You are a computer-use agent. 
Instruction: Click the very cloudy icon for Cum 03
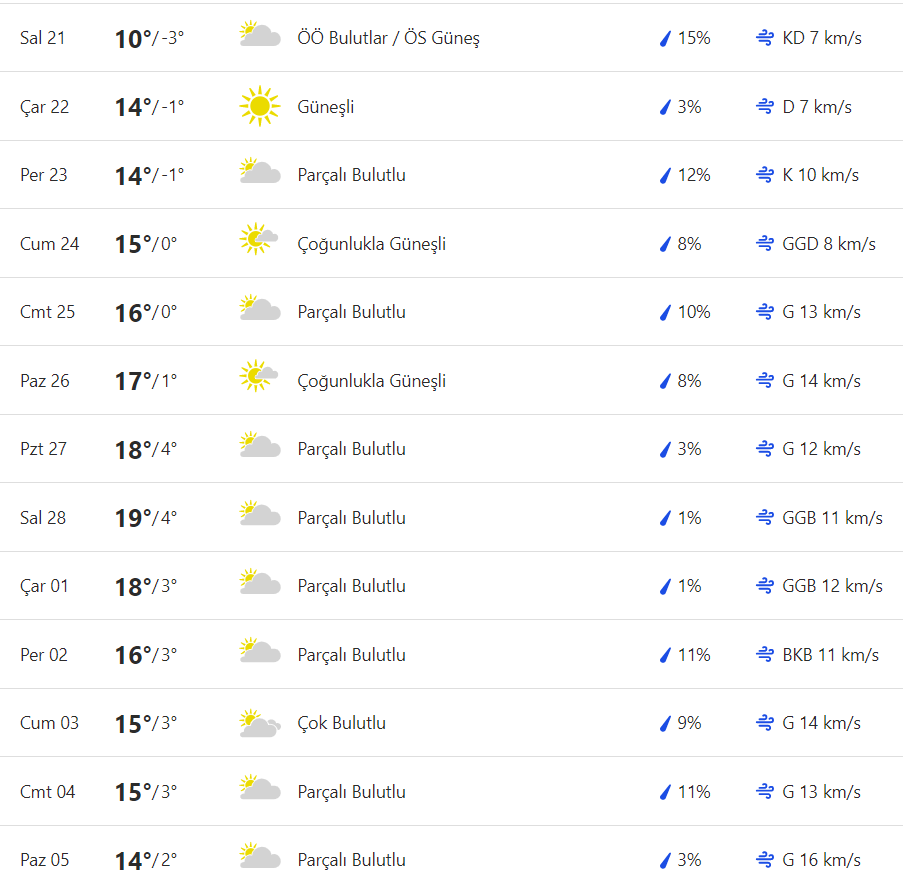[259, 723]
